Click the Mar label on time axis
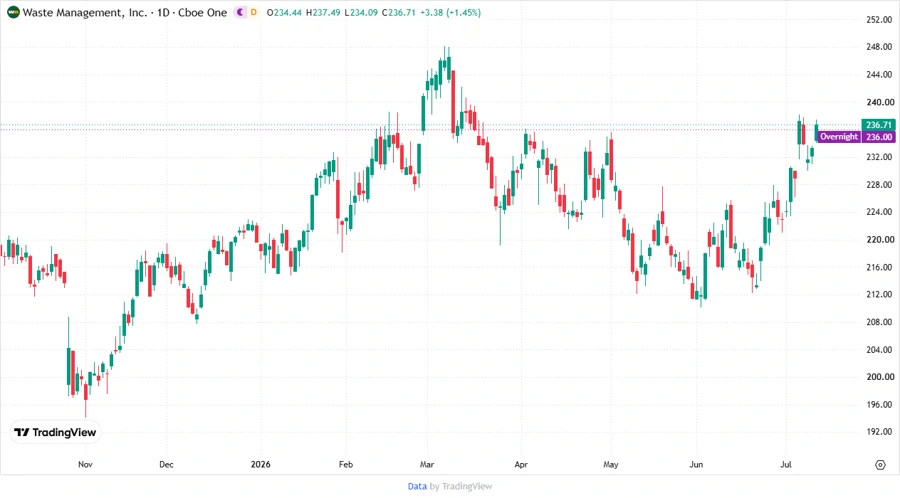 tap(426, 464)
